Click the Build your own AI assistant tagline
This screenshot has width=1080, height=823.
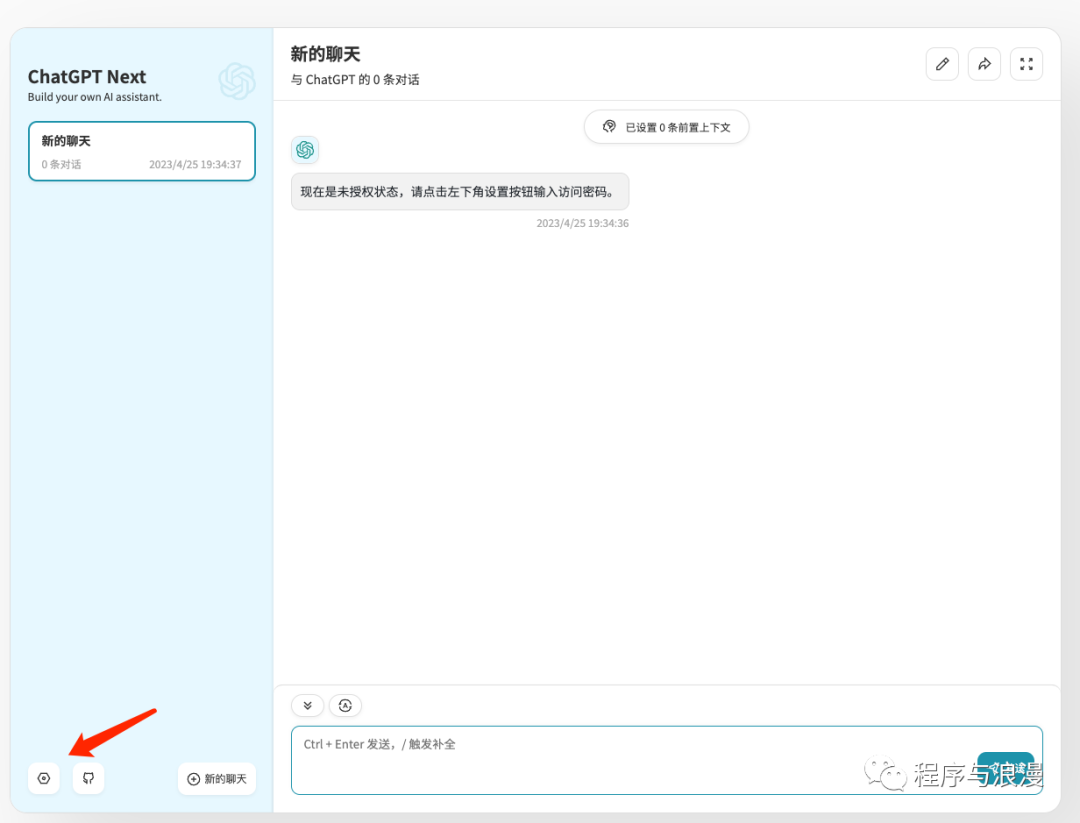(x=95, y=97)
